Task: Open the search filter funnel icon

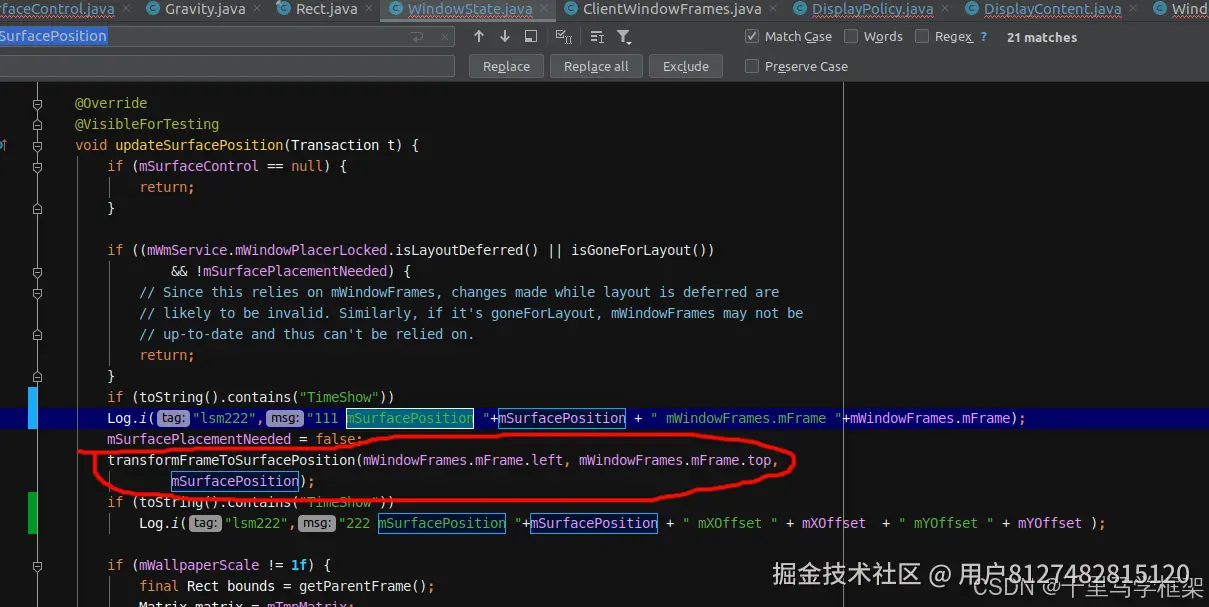Action: (x=624, y=37)
